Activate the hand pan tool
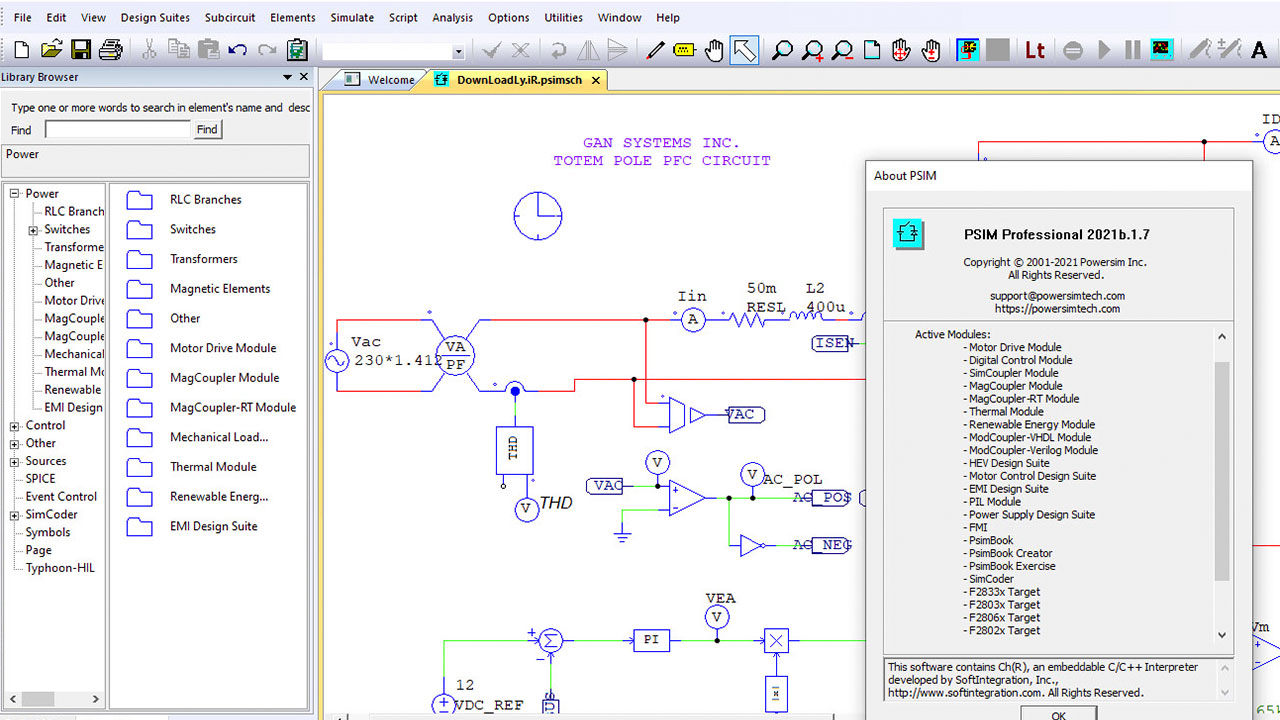Screen dimensions: 1280x720 click(x=713, y=50)
